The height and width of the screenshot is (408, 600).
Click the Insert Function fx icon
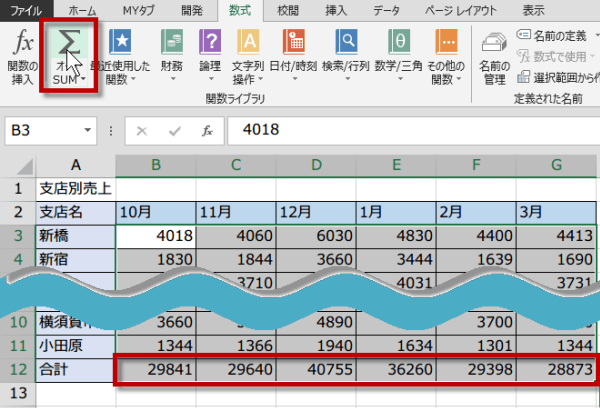(19, 43)
